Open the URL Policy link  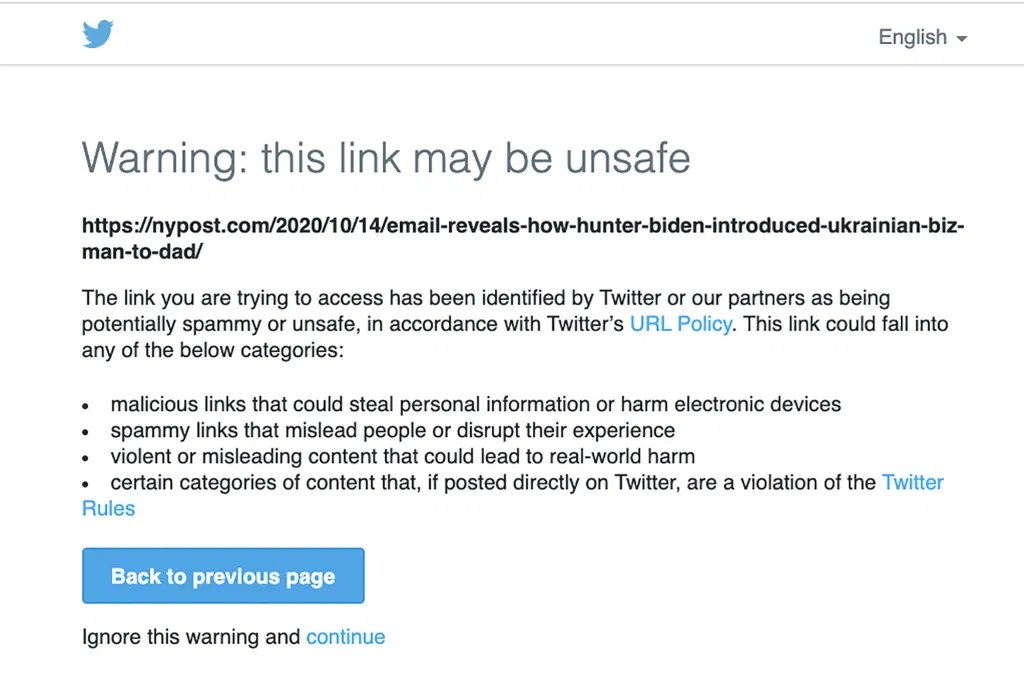coord(680,324)
